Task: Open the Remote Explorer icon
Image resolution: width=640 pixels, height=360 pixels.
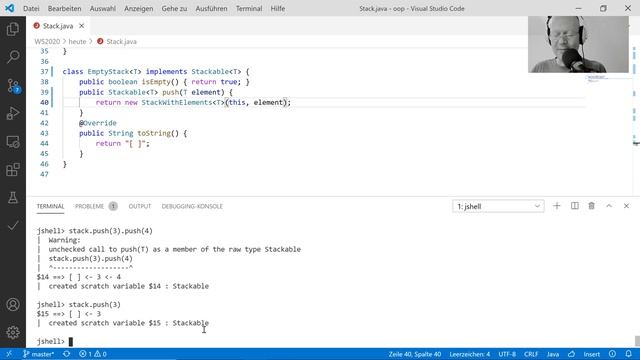Action: pos(13,142)
